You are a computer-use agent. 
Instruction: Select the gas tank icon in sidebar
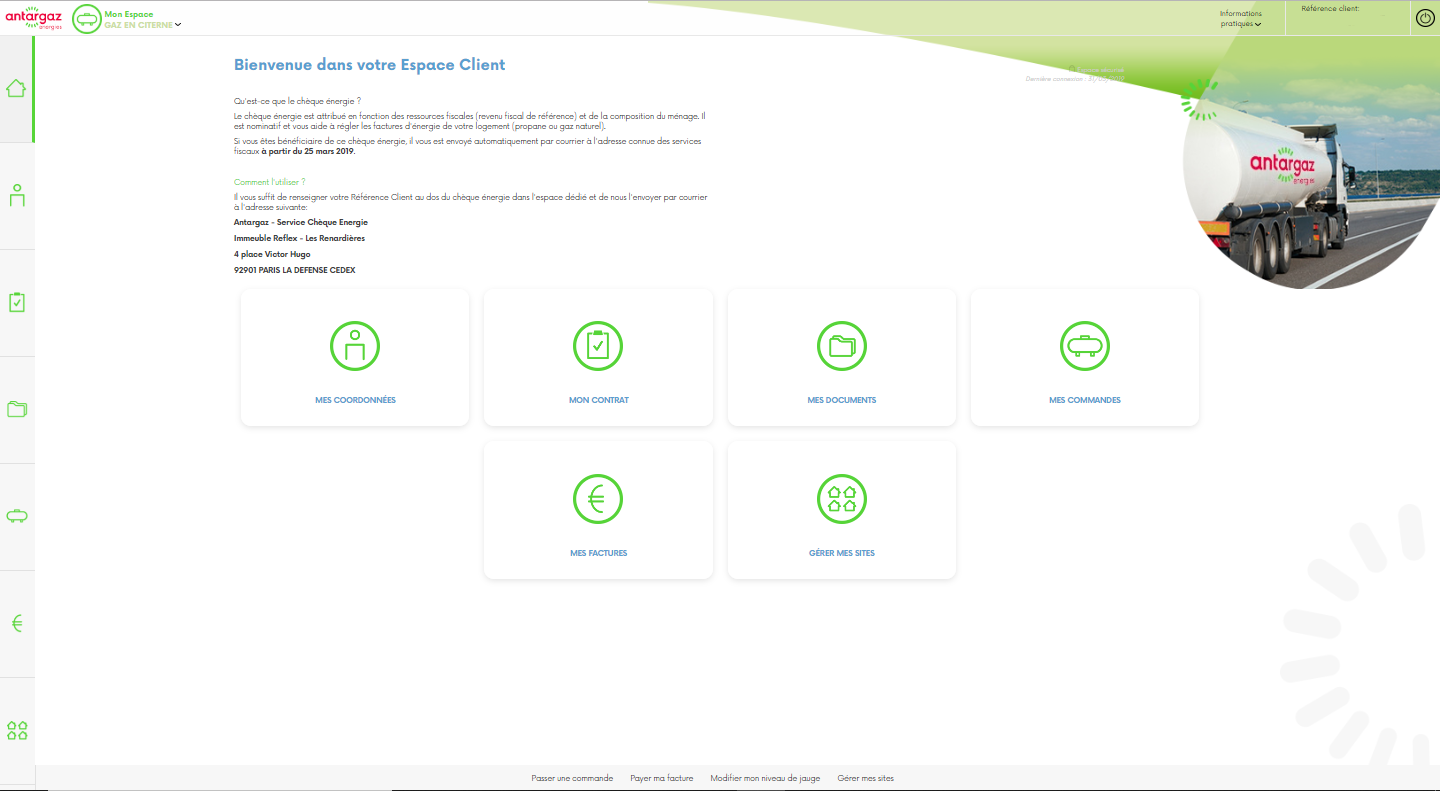[x=16, y=516]
